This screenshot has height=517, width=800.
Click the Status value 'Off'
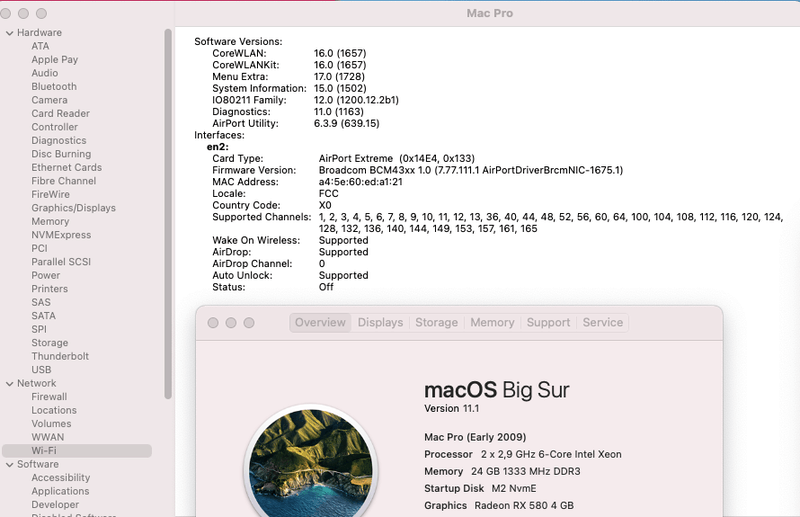pyautogui.click(x=326, y=287)
